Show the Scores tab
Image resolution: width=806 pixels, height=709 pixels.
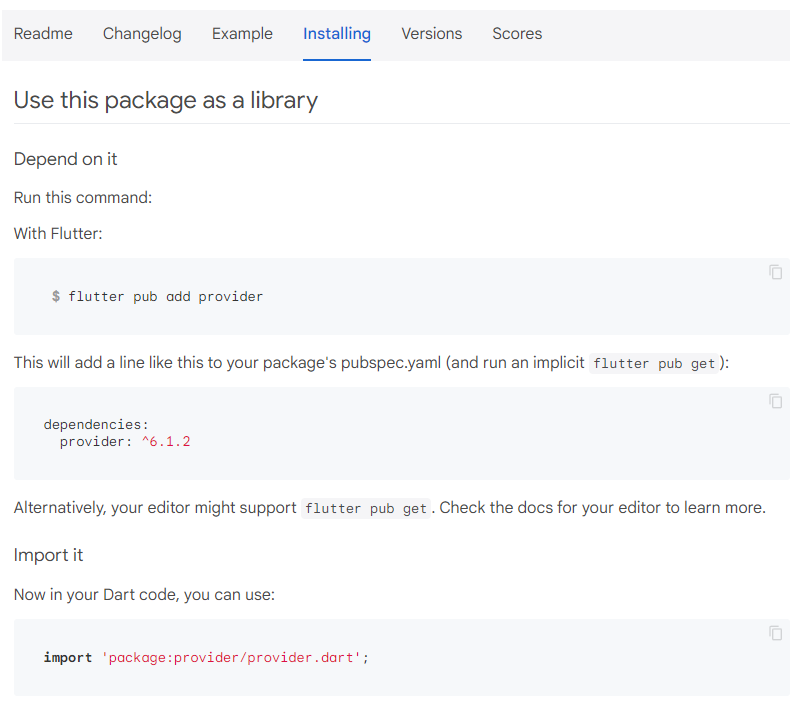tap(517, 34)
